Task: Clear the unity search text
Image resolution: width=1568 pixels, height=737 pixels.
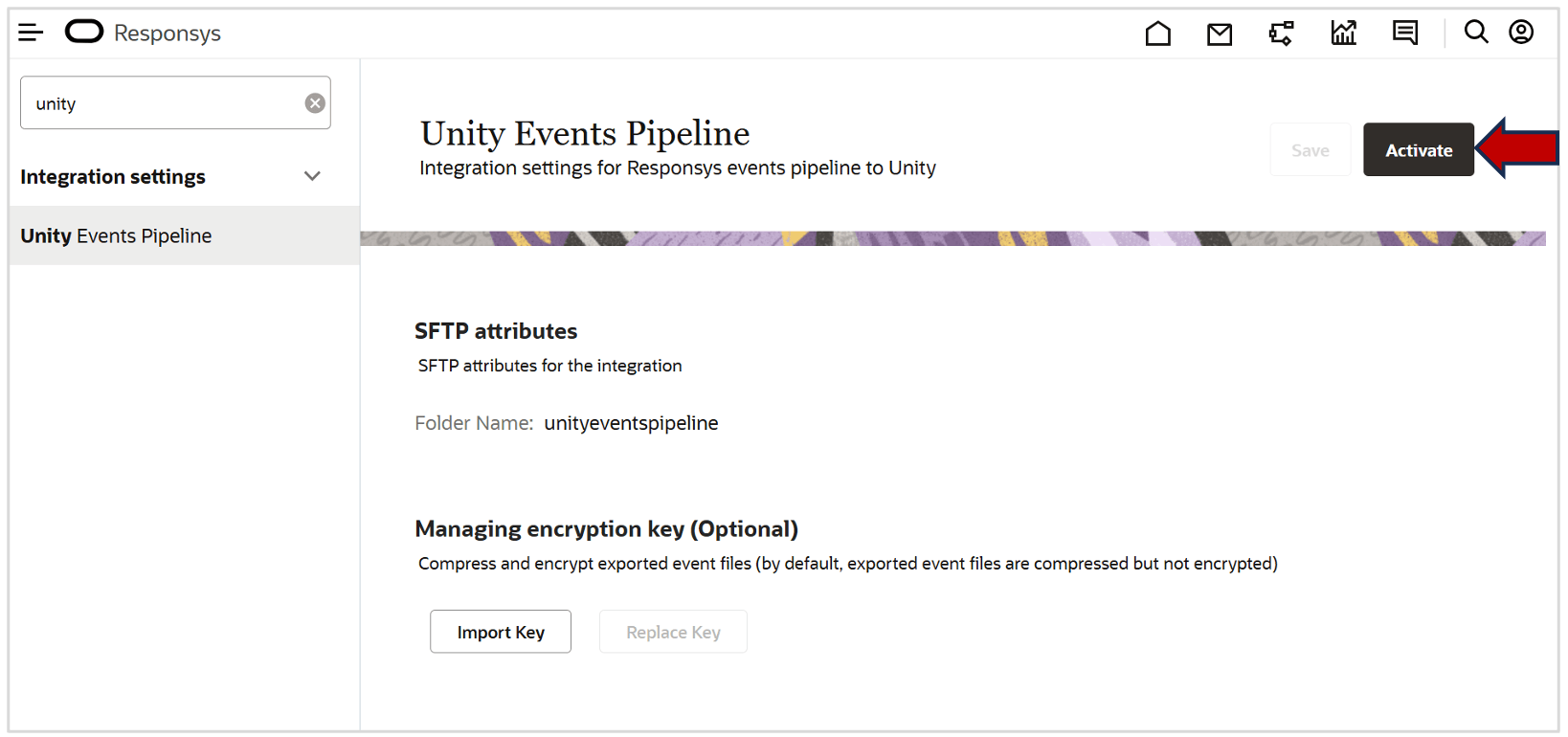Action: pyautogui.click(x=315, y=102)
